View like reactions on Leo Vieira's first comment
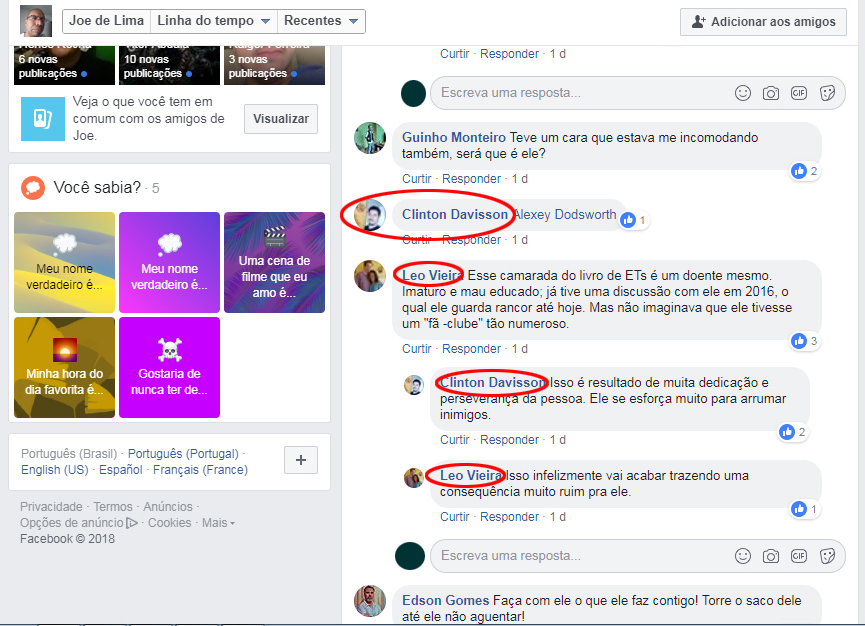 click(804, 341)
